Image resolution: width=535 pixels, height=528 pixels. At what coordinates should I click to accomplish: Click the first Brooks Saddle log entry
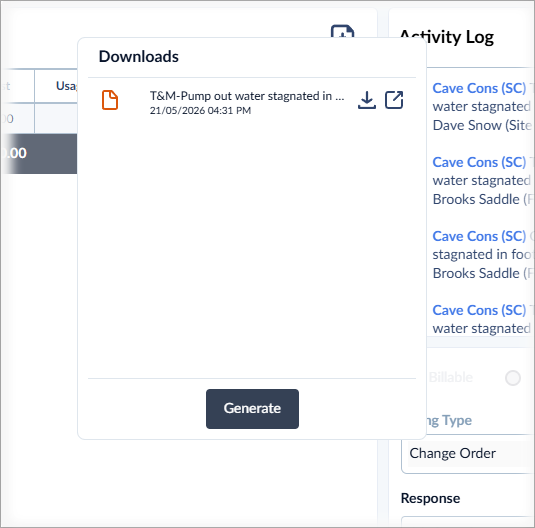coord(482,199)
